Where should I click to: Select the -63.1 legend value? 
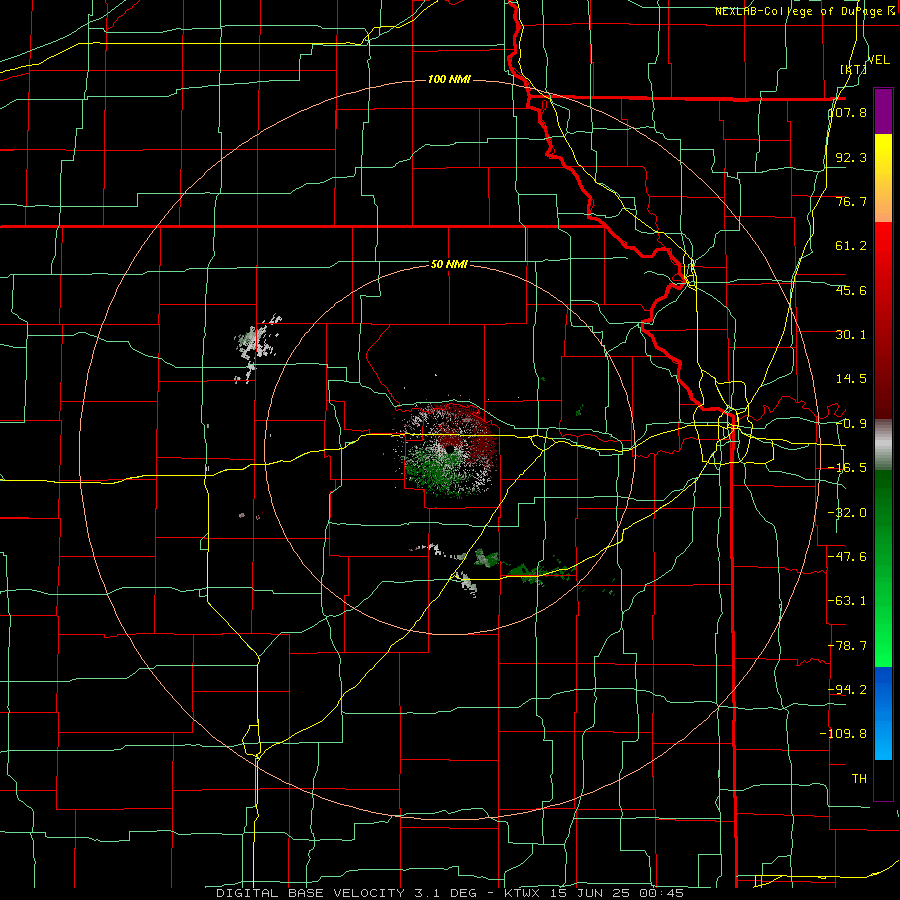[847, 601]
